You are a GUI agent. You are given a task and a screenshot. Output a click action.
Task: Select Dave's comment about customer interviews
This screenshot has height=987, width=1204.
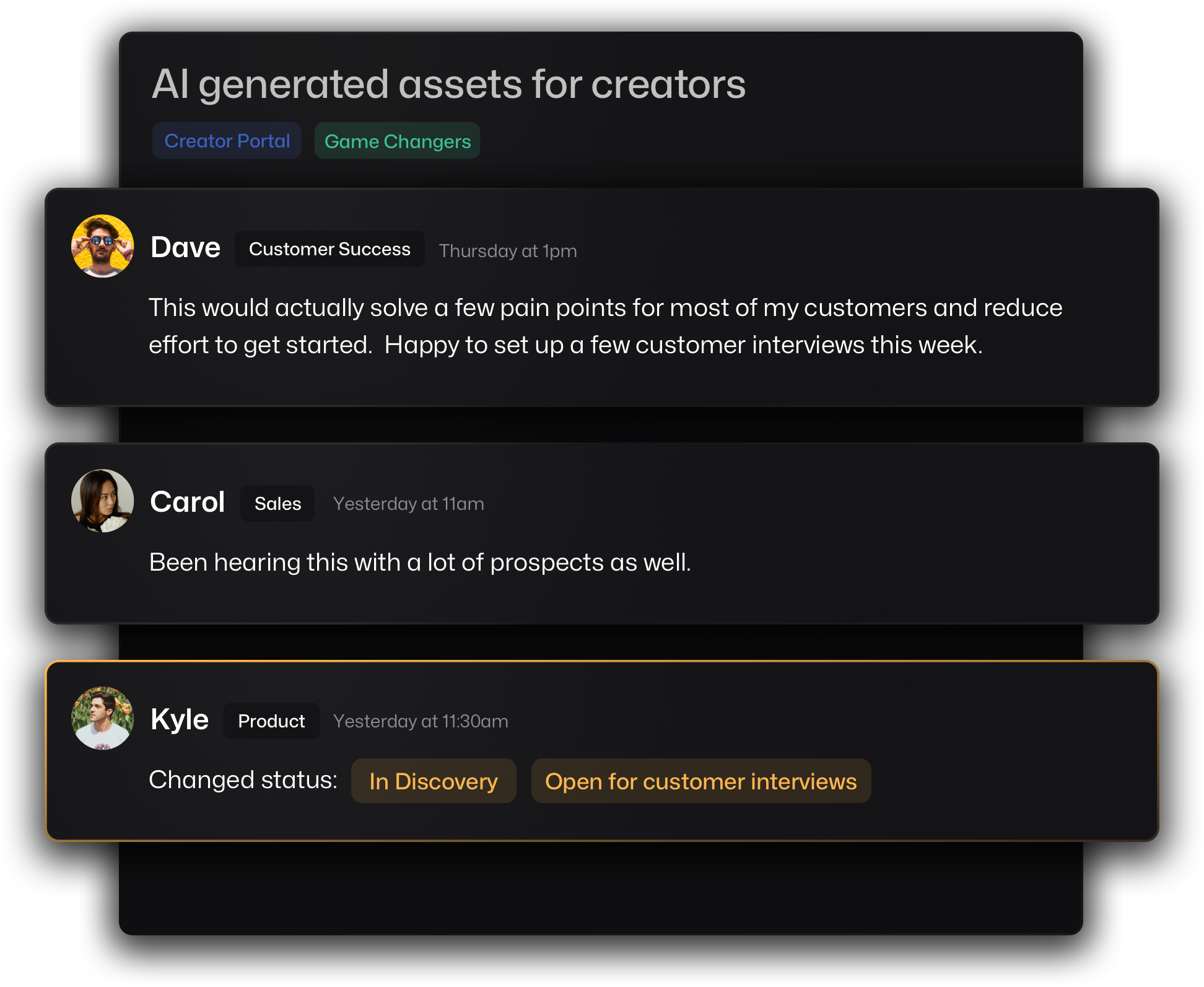click(605, 327)
